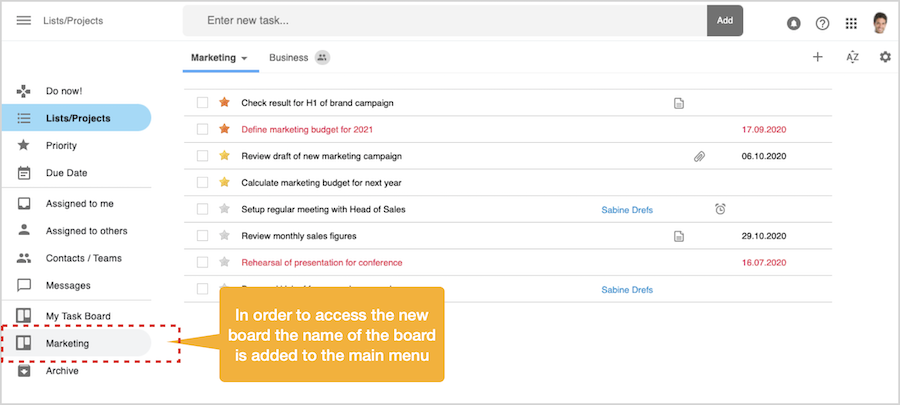Screen dimensions: 900x405
Task: Open Sabine Drefs link on the last task
Action: pos(627,290)
